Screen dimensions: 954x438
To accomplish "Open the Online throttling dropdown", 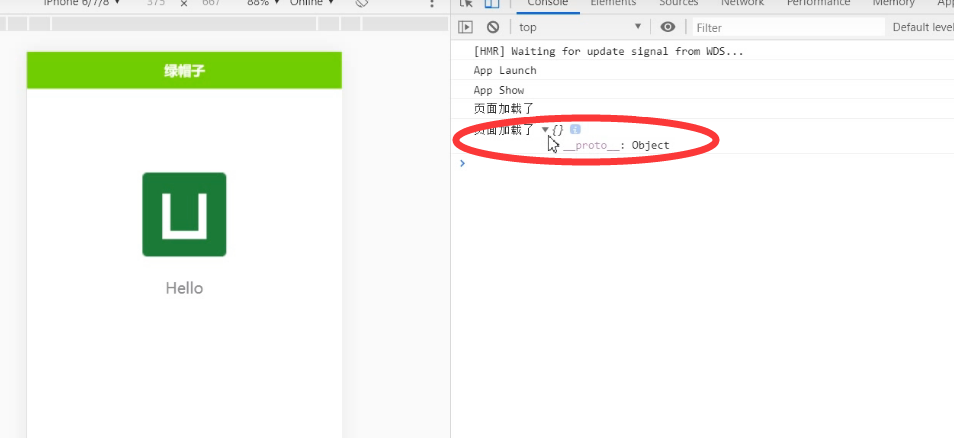I will click(x=312, y=3).
